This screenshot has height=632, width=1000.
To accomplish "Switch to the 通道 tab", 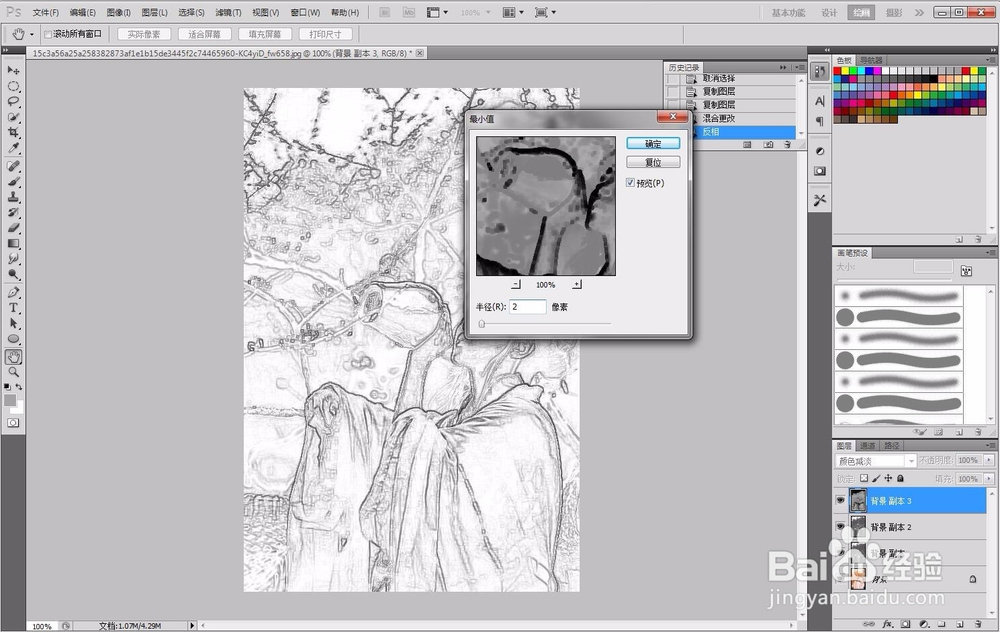I will (x=867, y=445).
